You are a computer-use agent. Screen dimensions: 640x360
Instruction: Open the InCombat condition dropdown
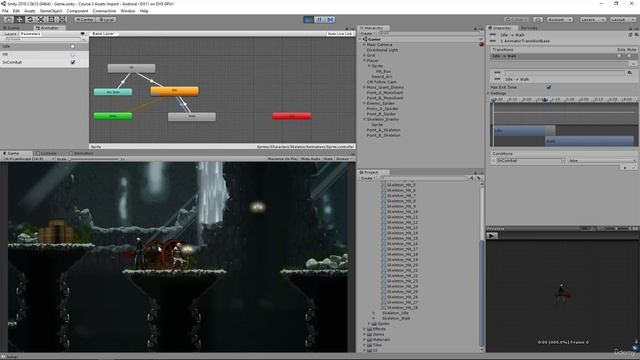click(x=530, y=160)
